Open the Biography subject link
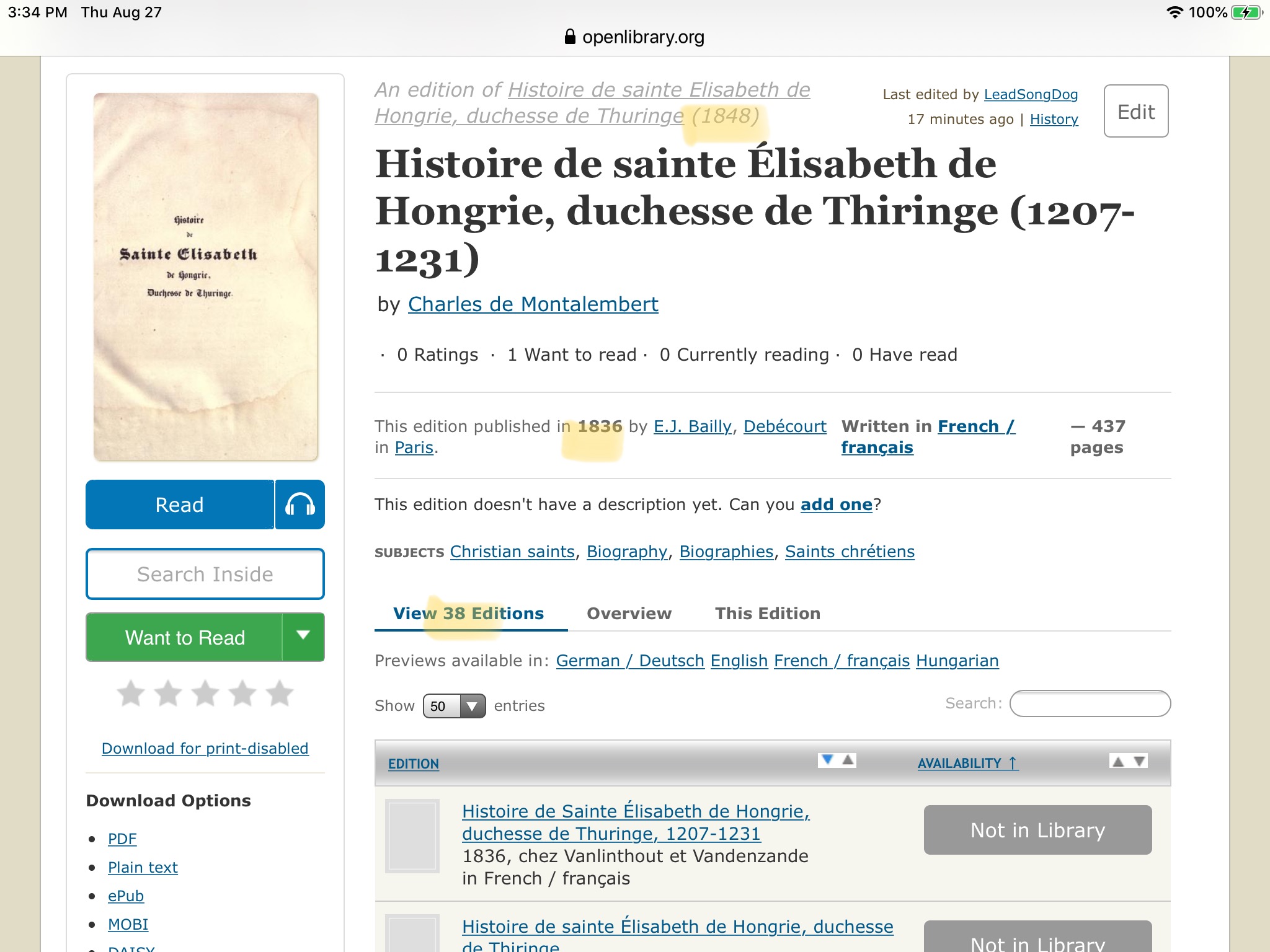The height and width of the screenshot is (952, 1270). point(627,552)
